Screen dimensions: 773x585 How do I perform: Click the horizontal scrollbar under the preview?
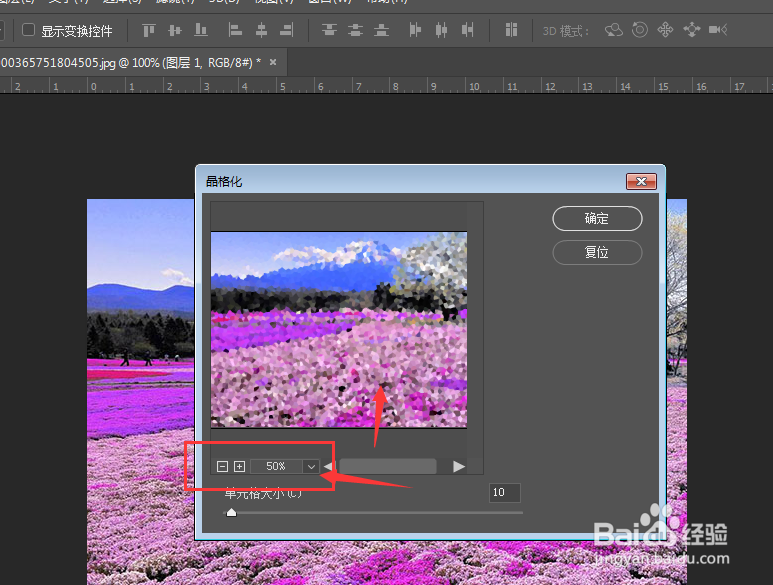click(388, 466)
